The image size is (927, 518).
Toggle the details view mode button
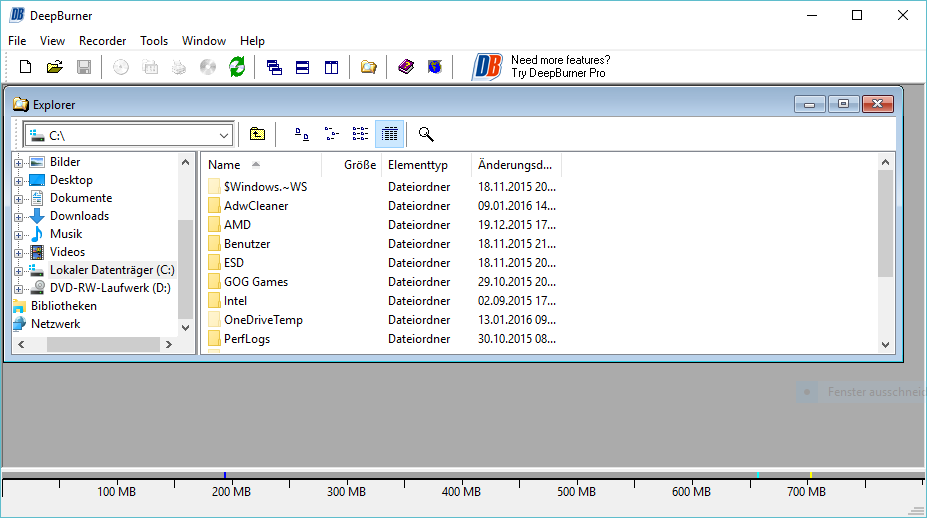390,134
